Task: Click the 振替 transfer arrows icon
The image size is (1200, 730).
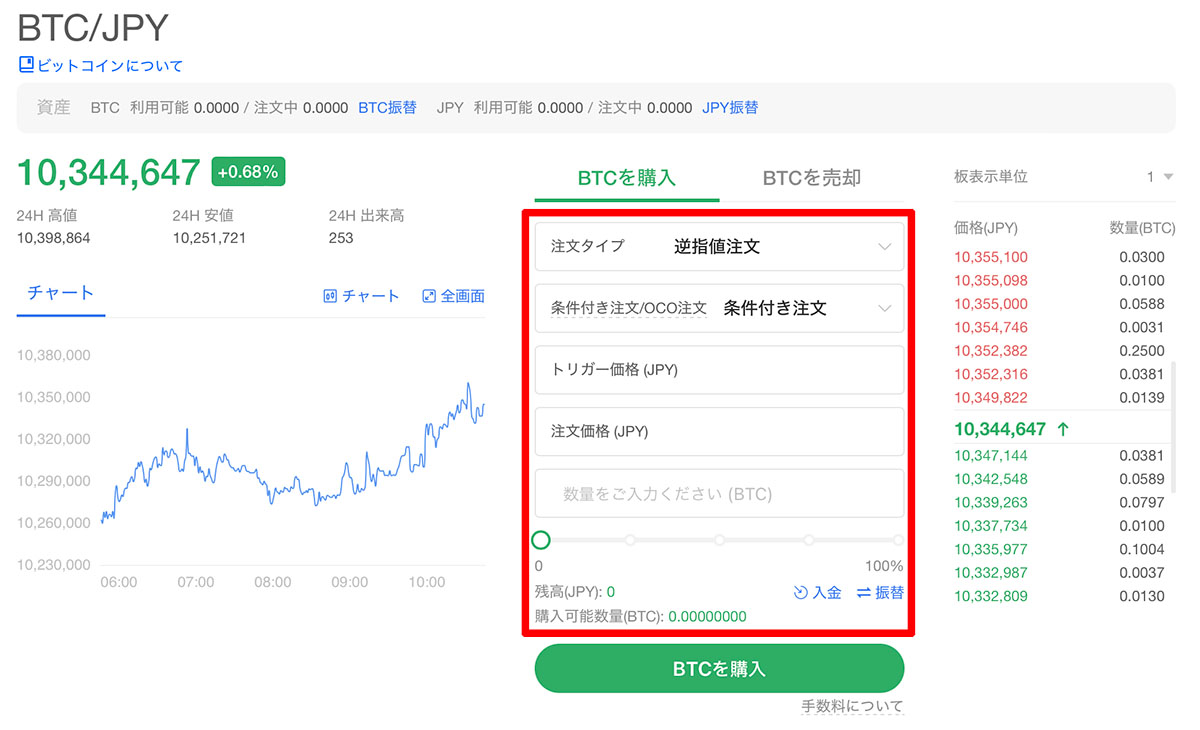Action: 864,592
